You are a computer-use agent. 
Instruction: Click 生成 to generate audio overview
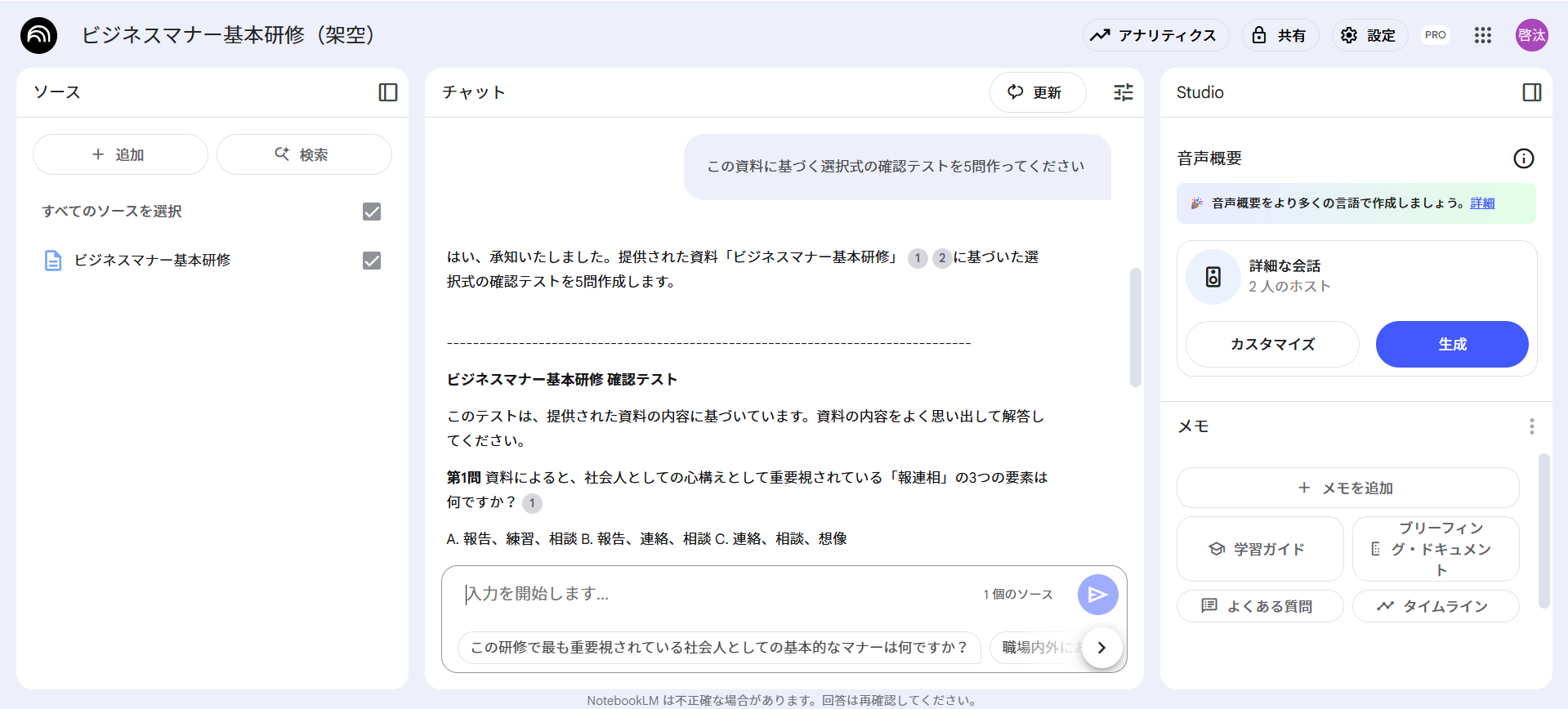point(1452,345)
